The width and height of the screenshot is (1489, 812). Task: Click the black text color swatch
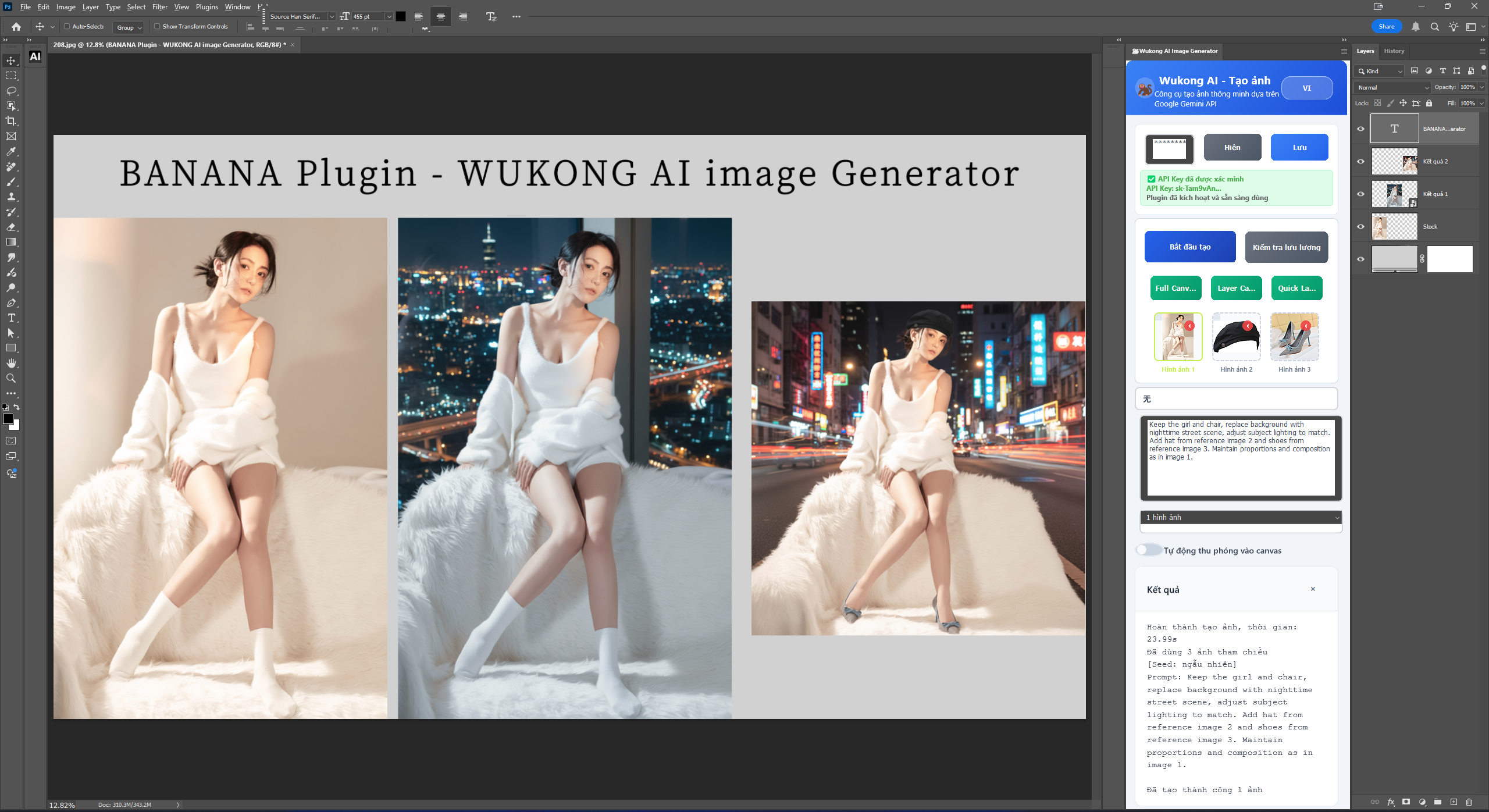click(x=401, y=16)
